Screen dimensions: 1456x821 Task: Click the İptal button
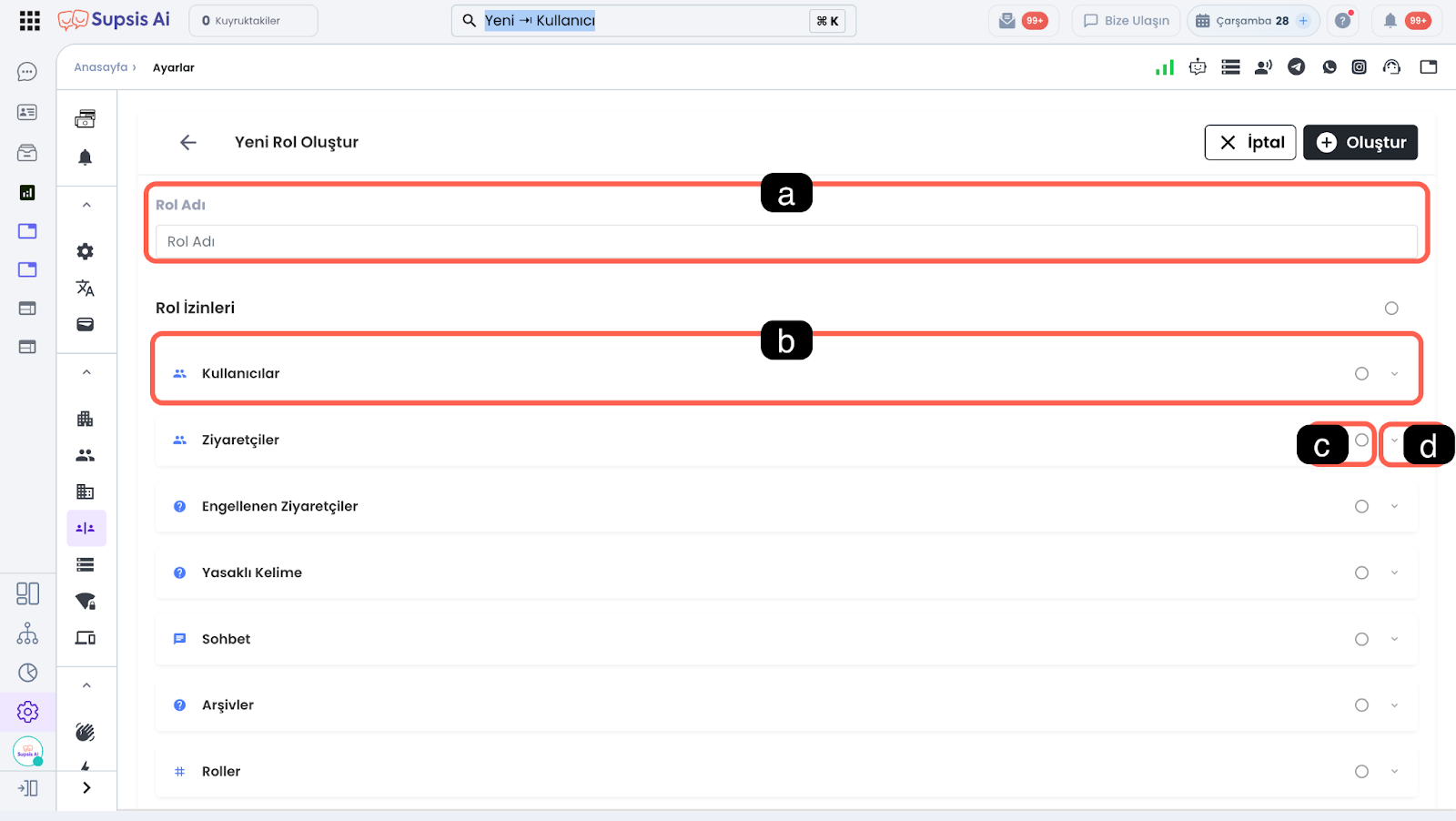tap(1249, 142)
